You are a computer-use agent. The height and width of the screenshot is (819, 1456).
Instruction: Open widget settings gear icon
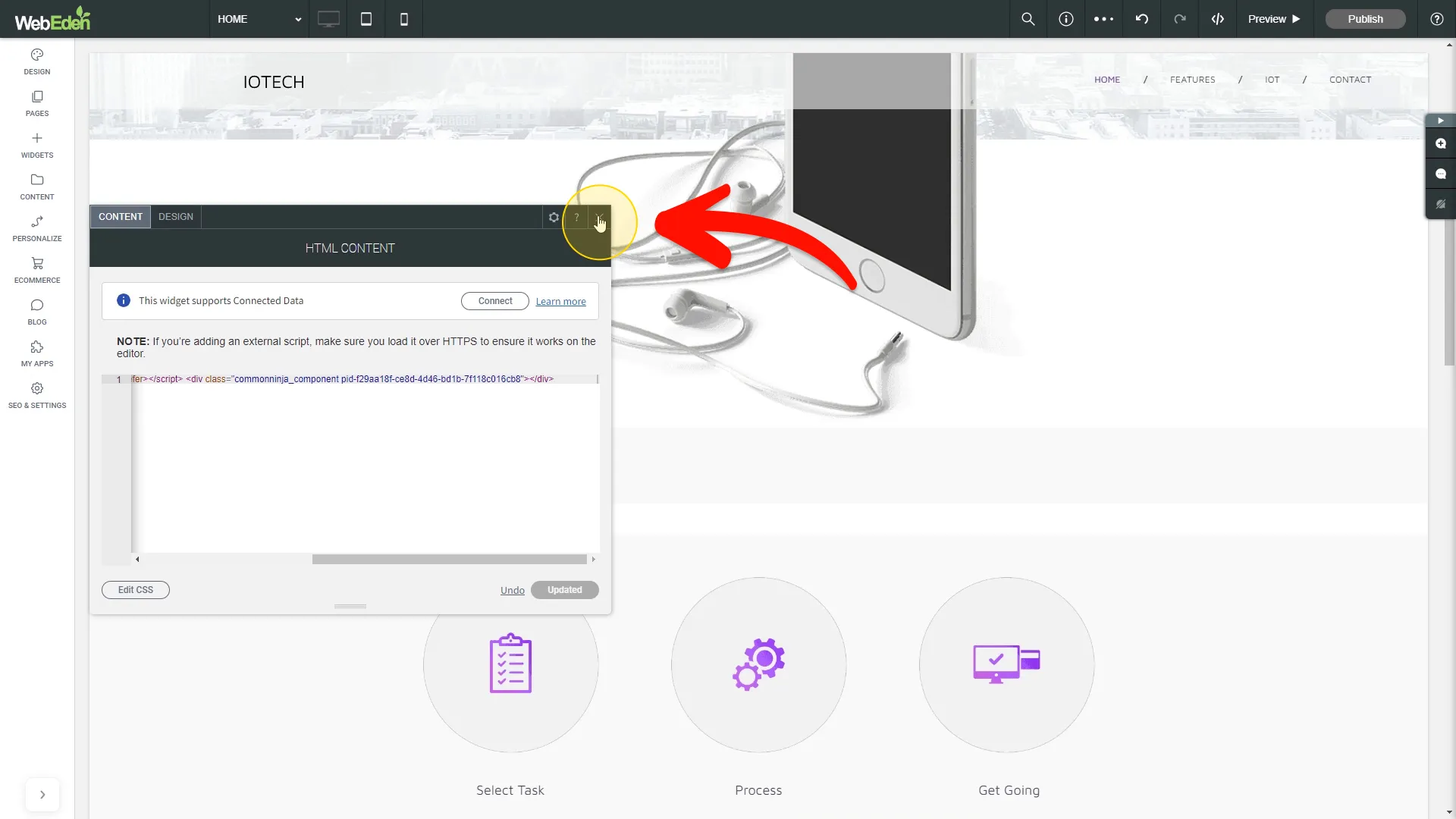click(x=554, y=217)
